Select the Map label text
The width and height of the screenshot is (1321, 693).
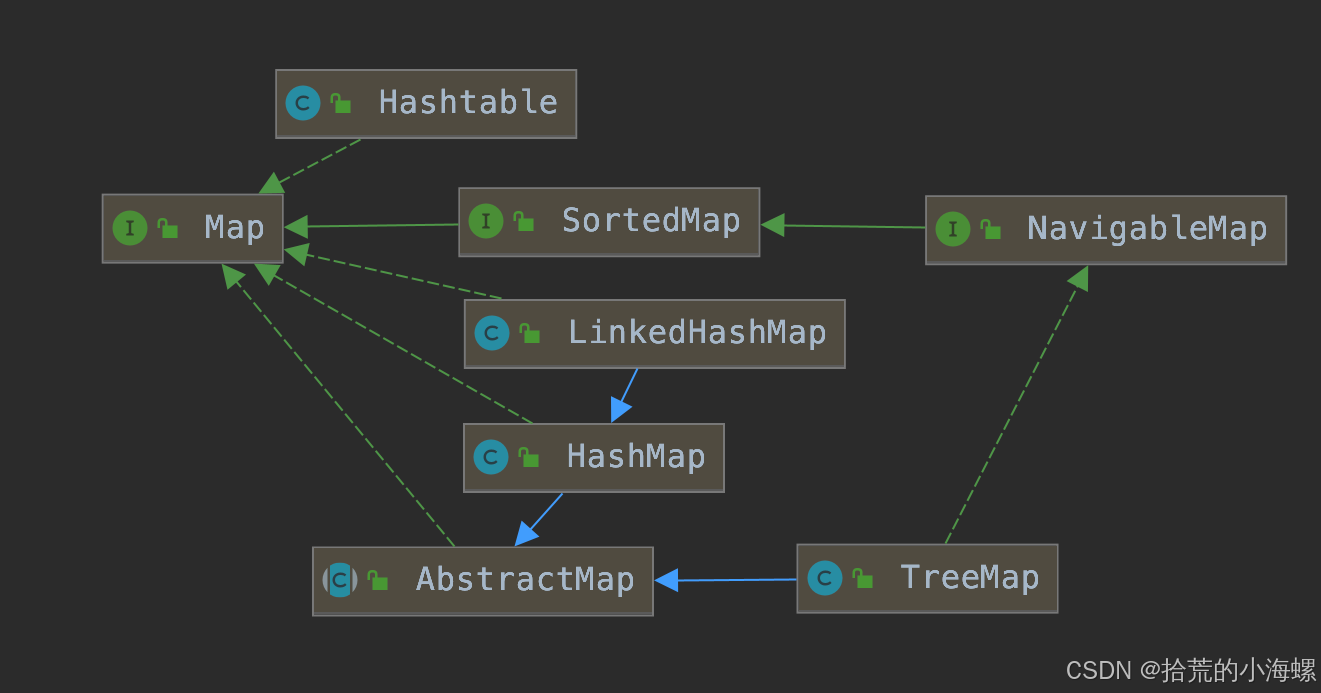(x=234, y=228)
